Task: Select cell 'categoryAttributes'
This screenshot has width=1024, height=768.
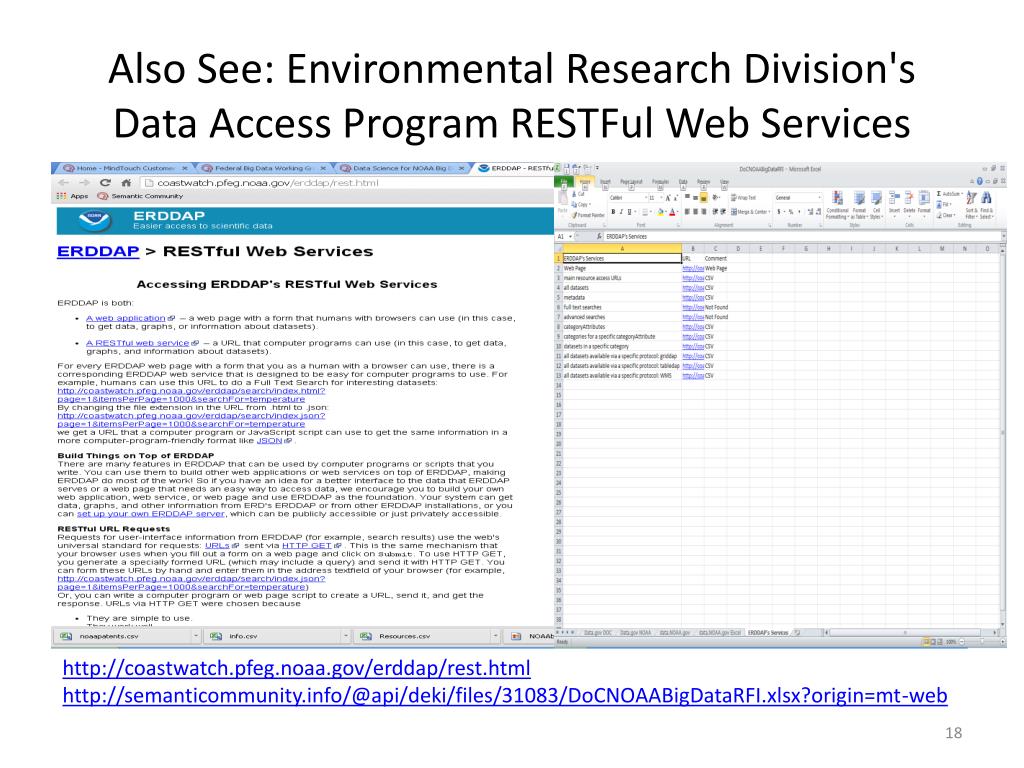Action: 622,327
